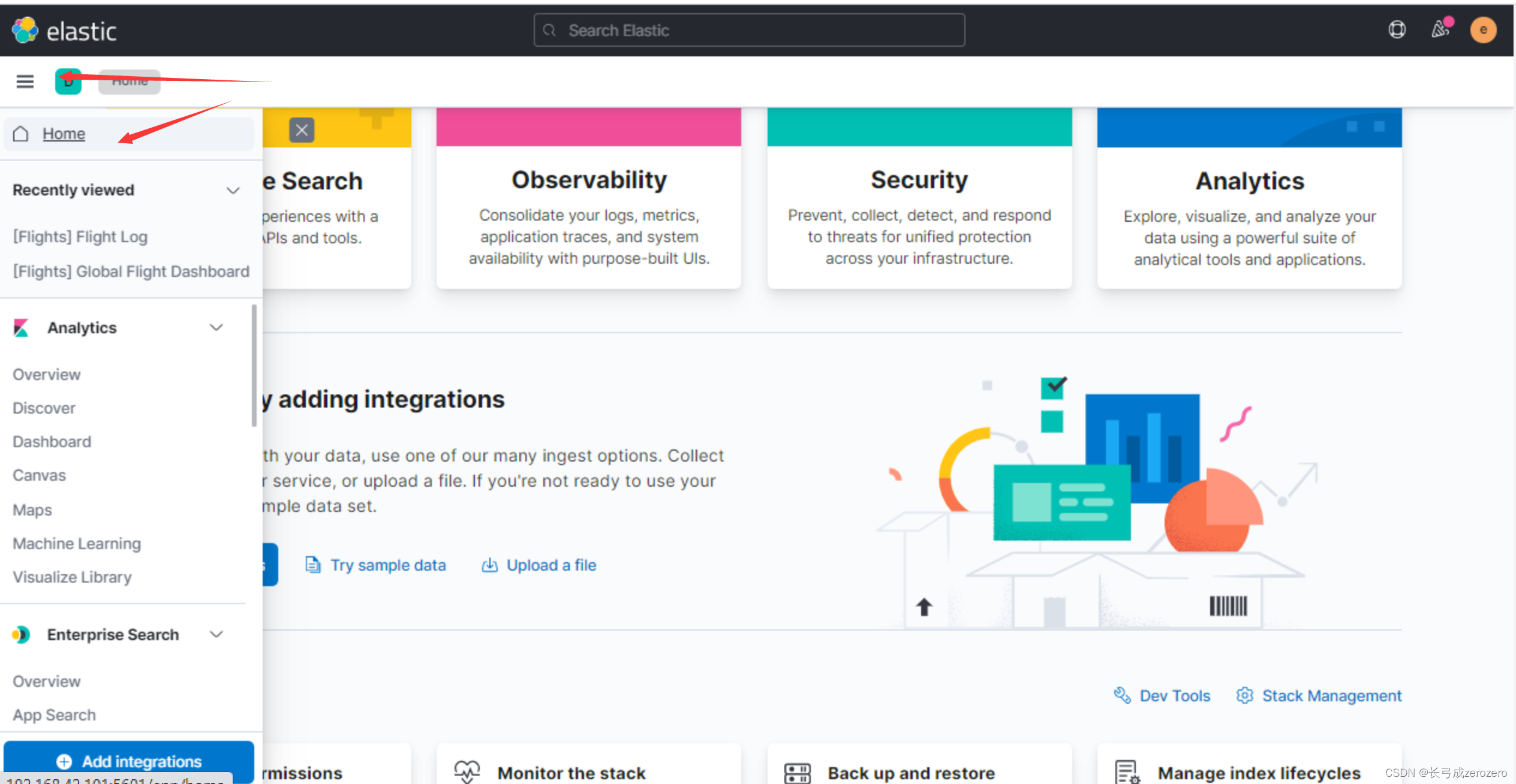Open Discover from Analytics menu
The width and height of the screenshot is (1516, 784).
[x=44, y=408]
